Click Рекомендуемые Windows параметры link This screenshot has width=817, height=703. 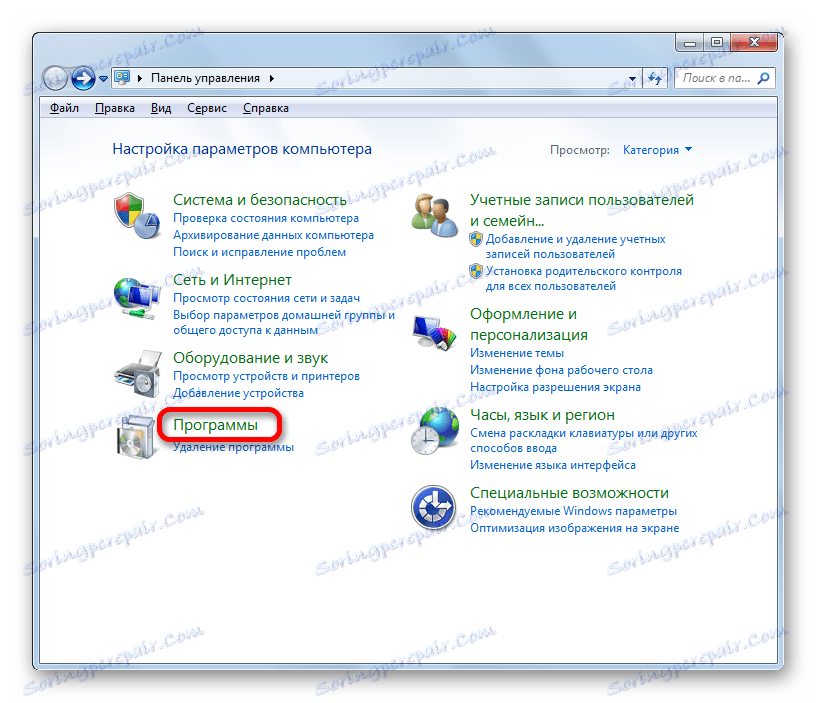click(x=573, y=511)
